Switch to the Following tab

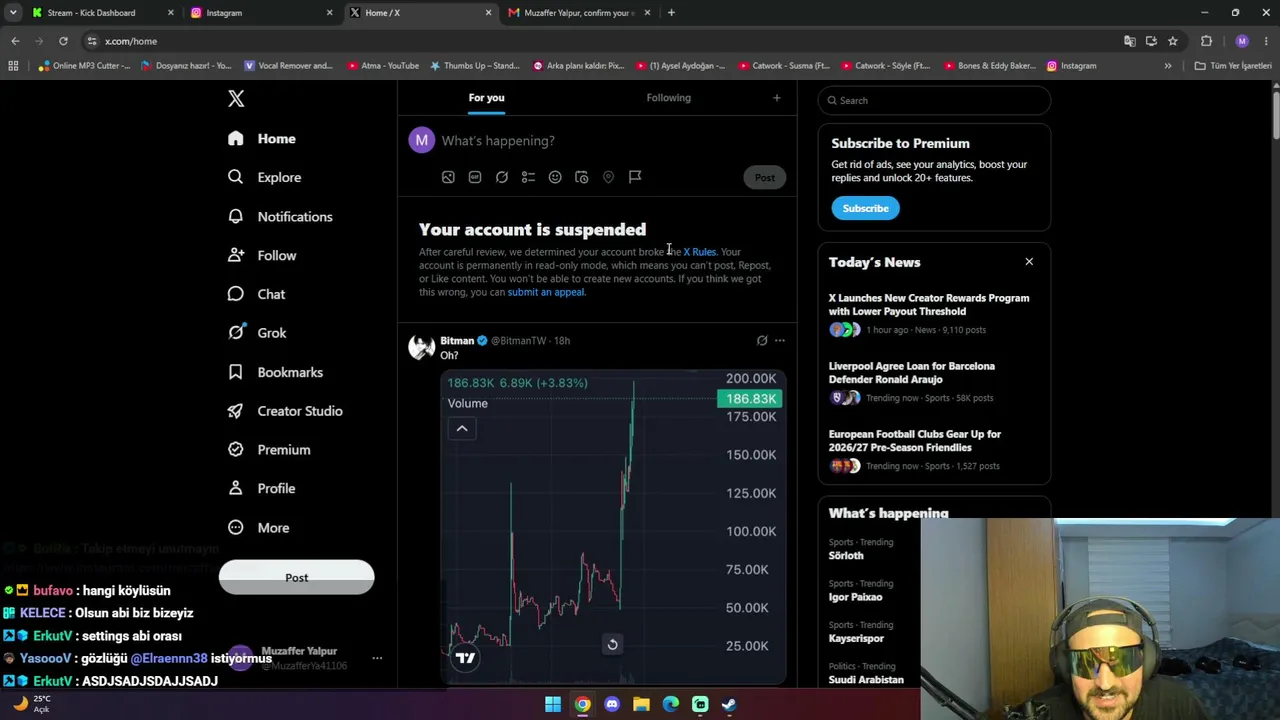[668, 98]
